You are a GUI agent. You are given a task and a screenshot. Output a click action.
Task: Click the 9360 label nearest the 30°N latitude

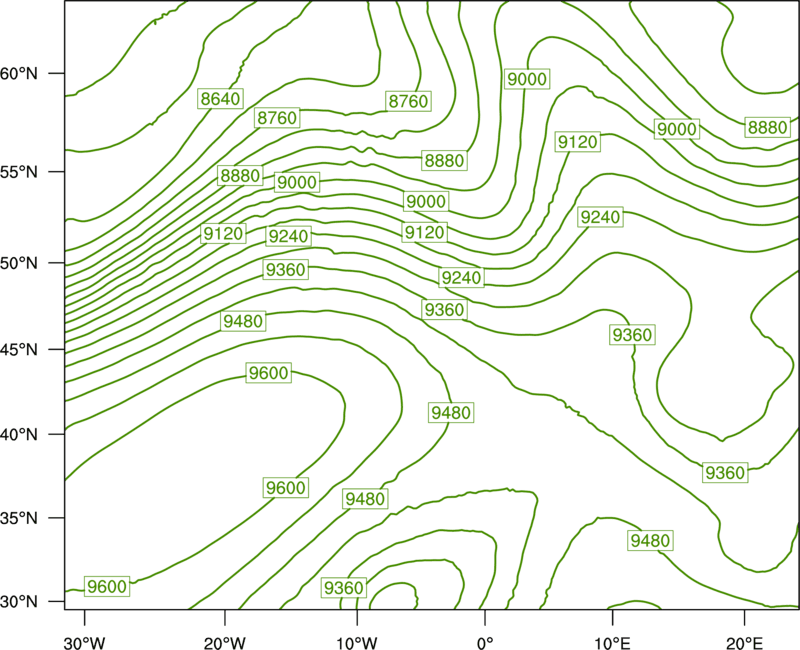pyautogui.click(x=344, y=588)
